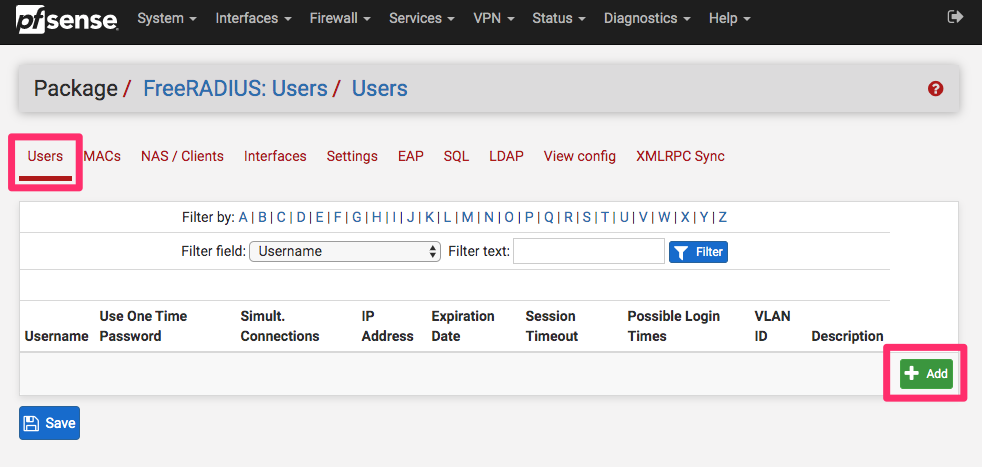
Task: Filter users by letter B
Action: [262, 218]
